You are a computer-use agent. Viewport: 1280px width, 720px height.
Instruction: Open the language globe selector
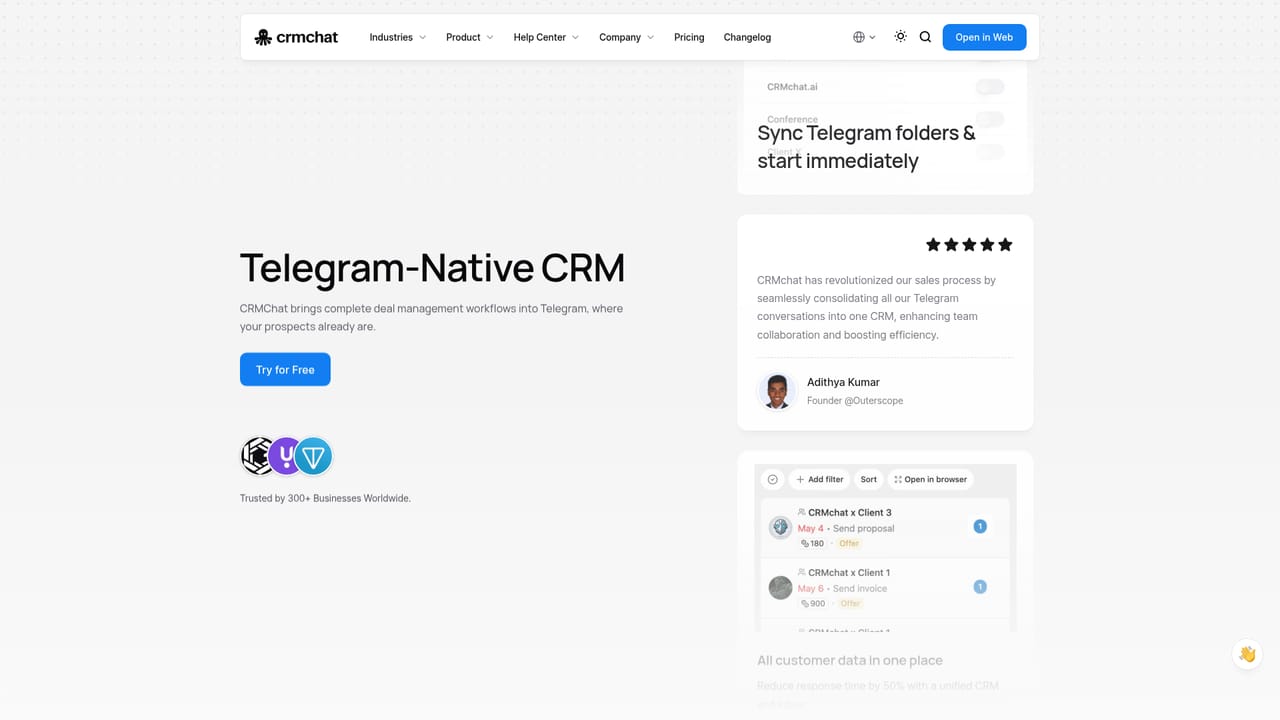pyautogui.click(x=864, y=37)
